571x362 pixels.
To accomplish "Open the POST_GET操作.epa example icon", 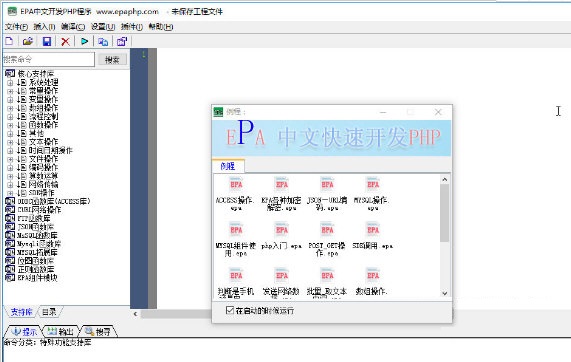I will click(327, 230).
